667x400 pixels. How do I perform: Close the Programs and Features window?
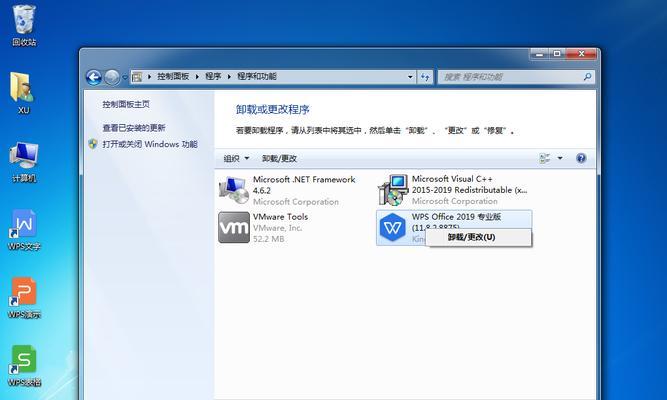[581, 54]
